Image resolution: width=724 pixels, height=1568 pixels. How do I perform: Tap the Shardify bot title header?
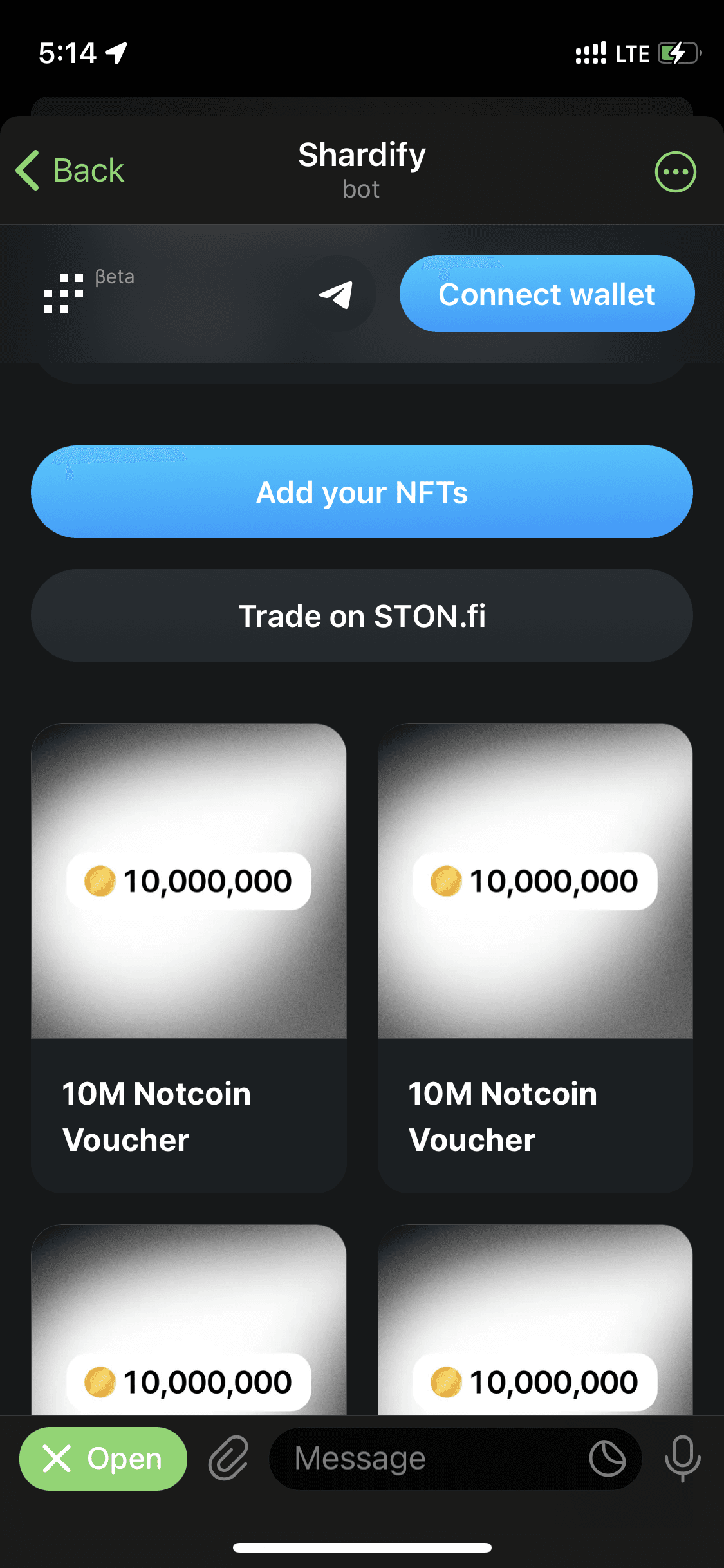tap(362, 170)
